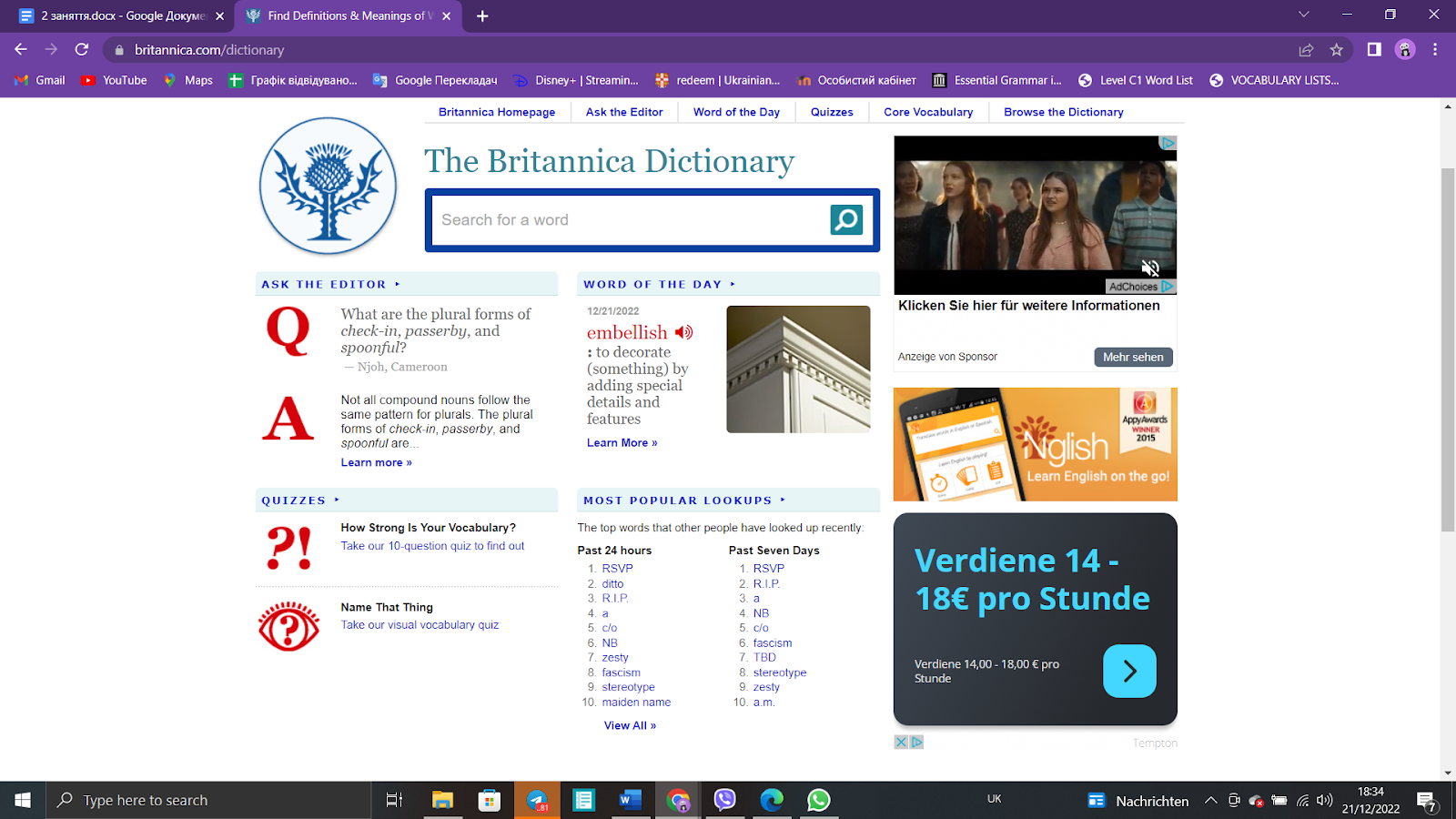Click Learn More for embellish
Viewport: 1456px width, 819px height.
(622, 442)
